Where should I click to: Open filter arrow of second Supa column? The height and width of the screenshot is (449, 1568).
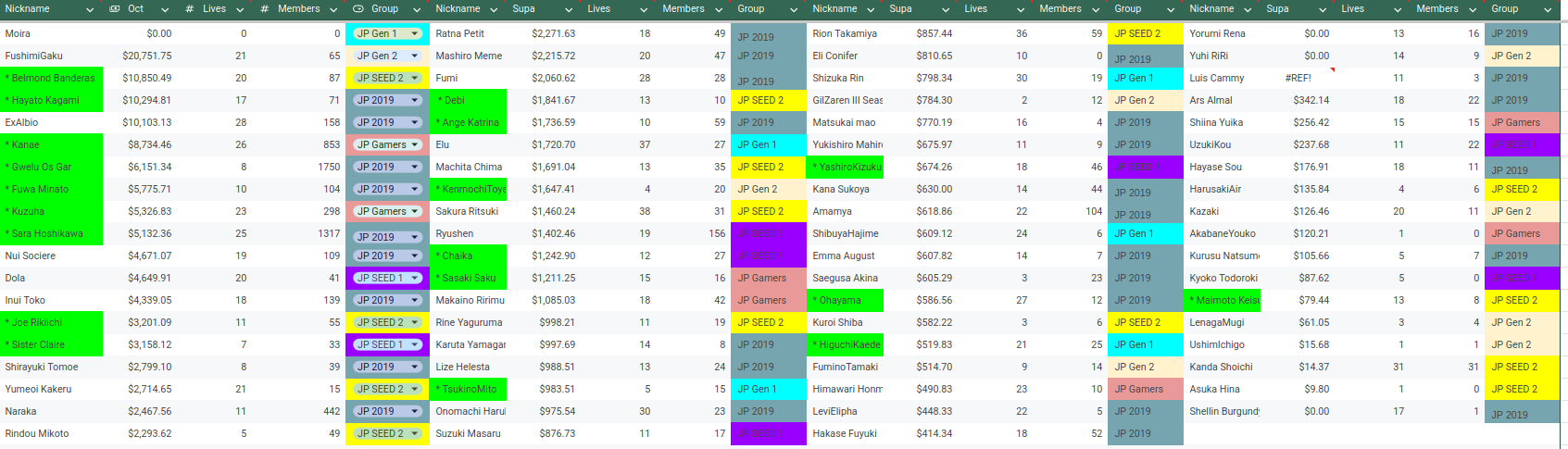(946, 9)
